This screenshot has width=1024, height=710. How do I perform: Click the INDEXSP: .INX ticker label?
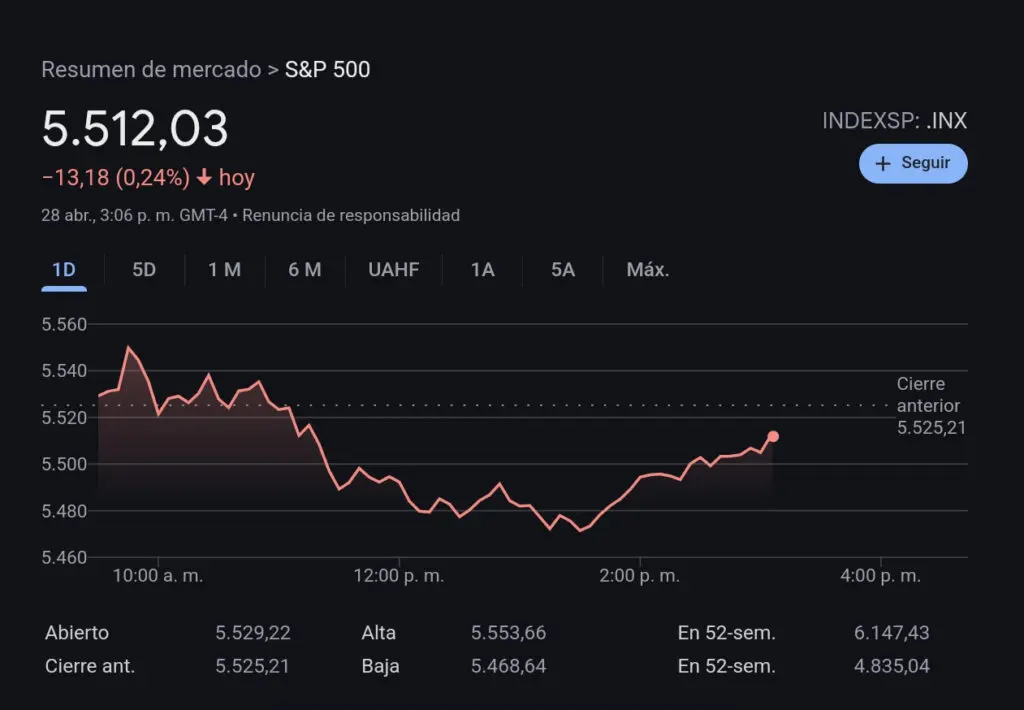click(894, 121)
